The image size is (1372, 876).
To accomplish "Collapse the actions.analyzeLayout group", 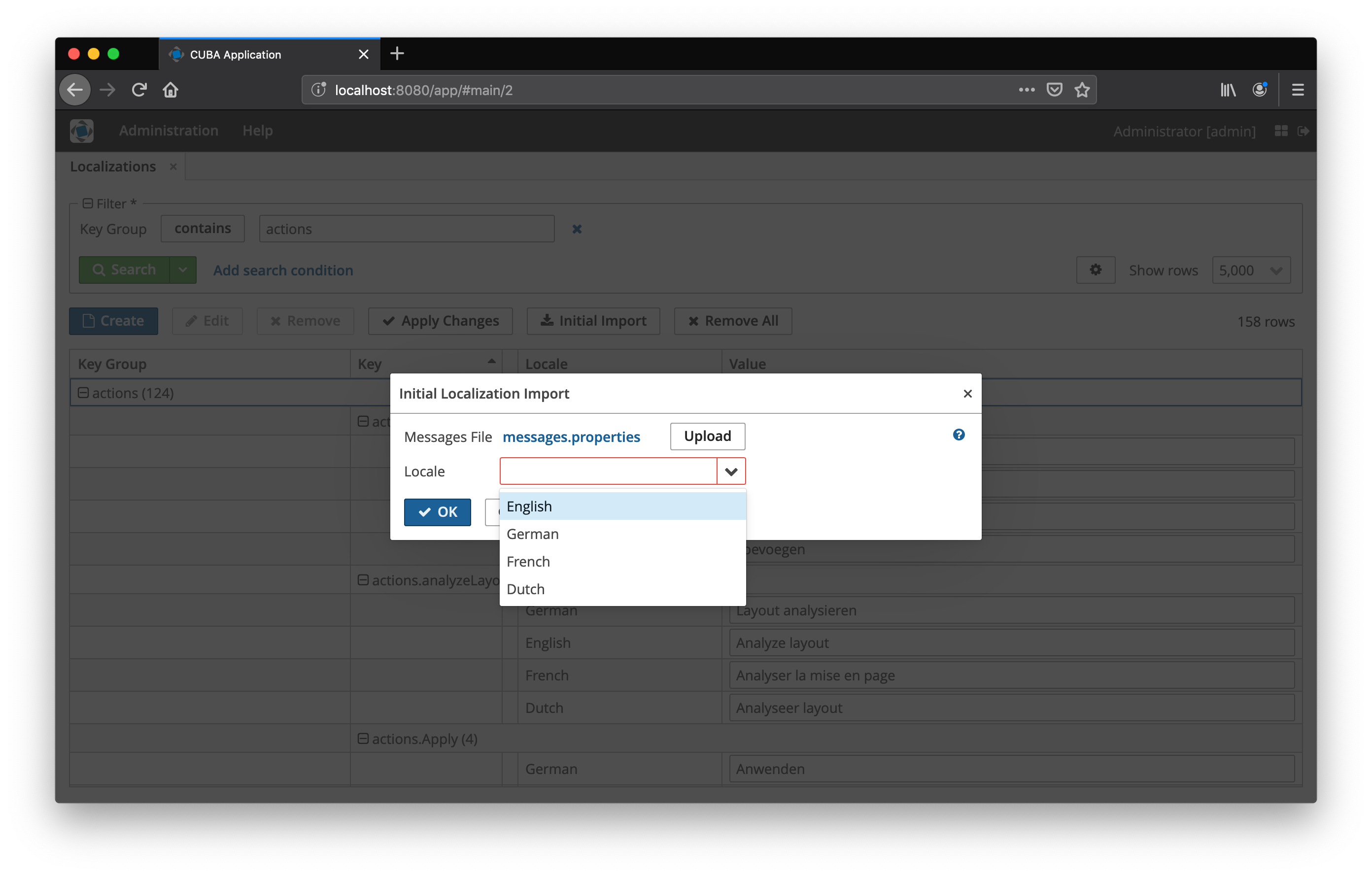I will pyautogui.click(x=363, y=580).
